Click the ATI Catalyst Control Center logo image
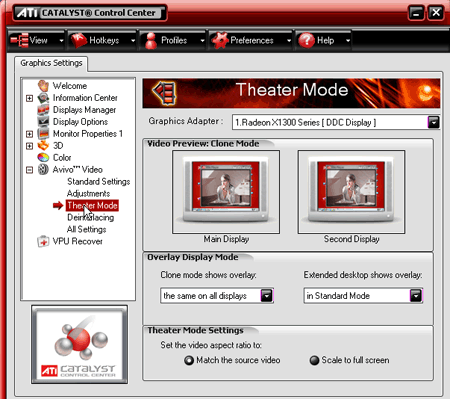 (x=80, y=344)
